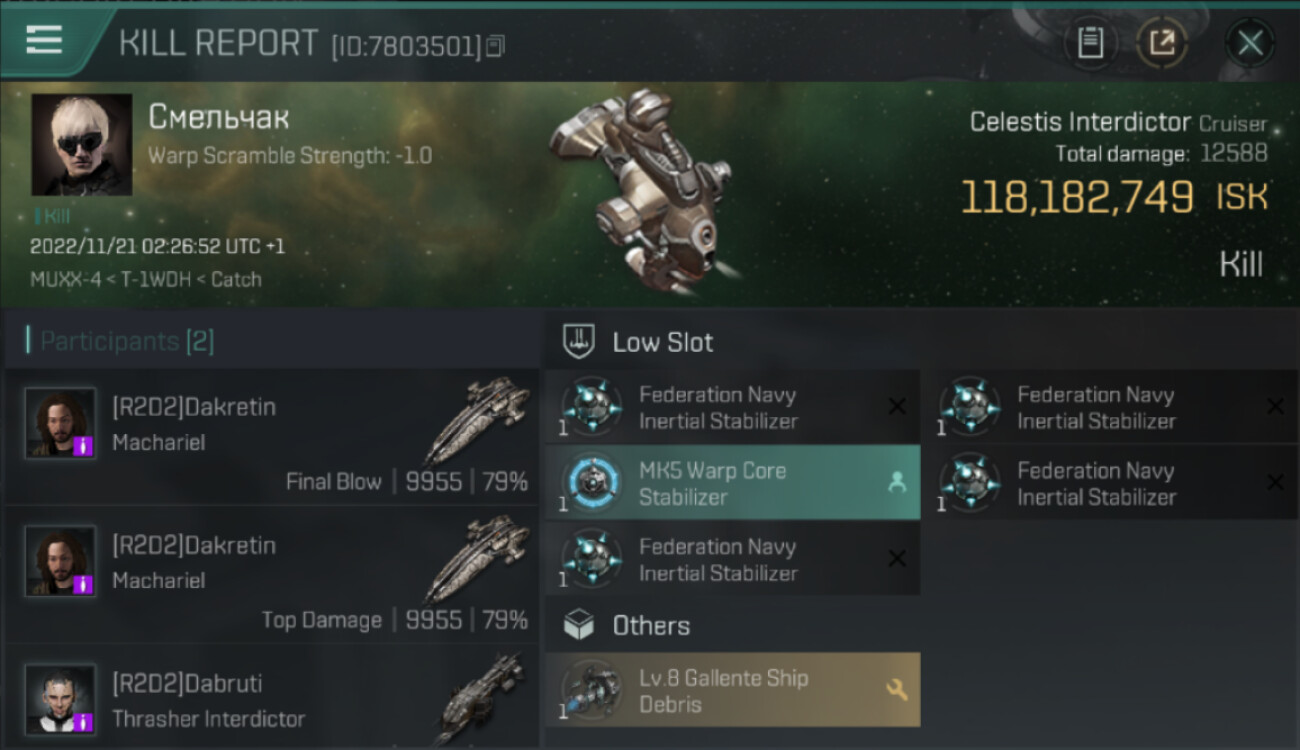Viewport: 1300px width, 750px height.
Task: Open Dakretin's Top Damage participant entry
Action: [271, 575]
